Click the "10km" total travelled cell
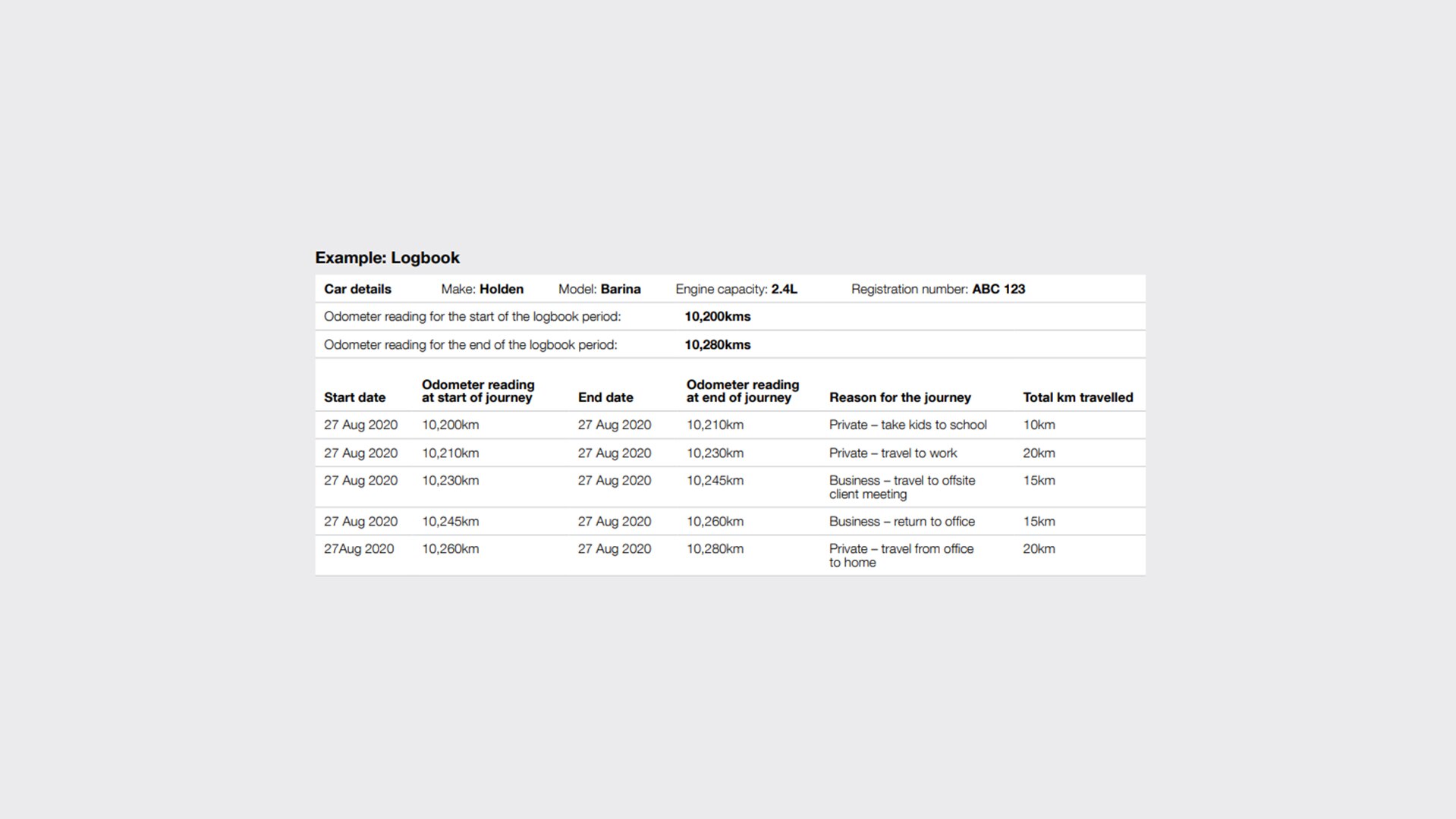Image resolution: width=1456 pixels, height=819 pixels. pyautogui.click(x=1038, y=425)
